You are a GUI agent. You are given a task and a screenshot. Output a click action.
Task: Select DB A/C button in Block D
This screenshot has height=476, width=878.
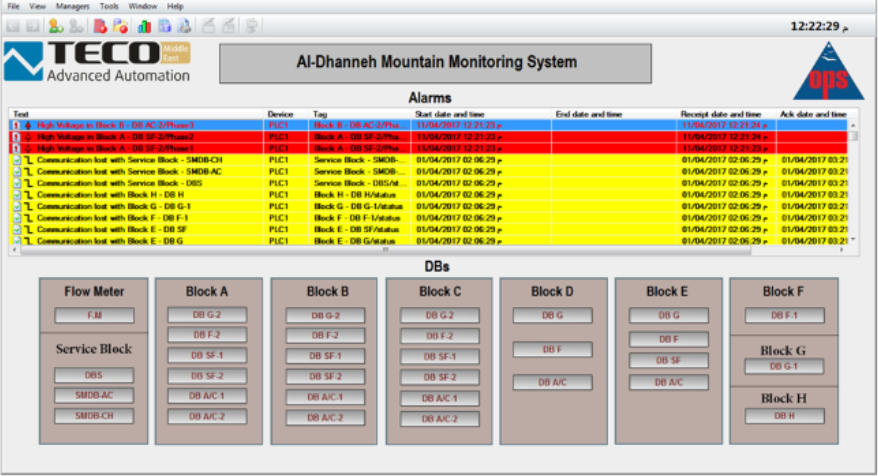click(553, 382)
